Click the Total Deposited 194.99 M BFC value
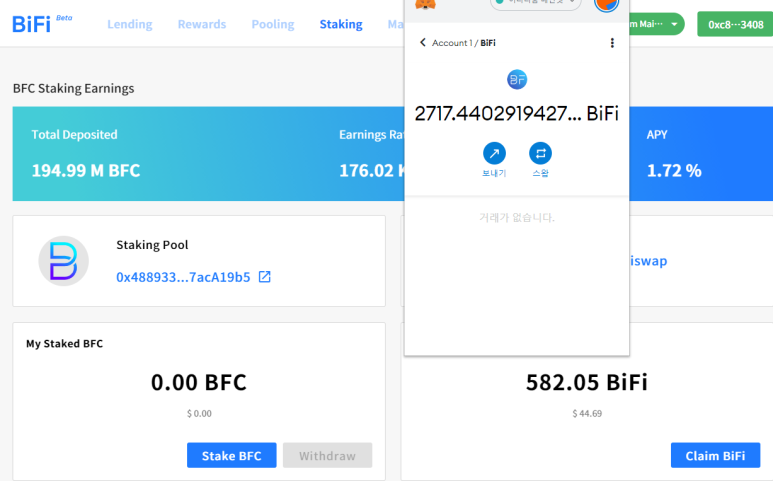Image resolution: width=773 pixels, height=481 pixels. click(86, 171)
